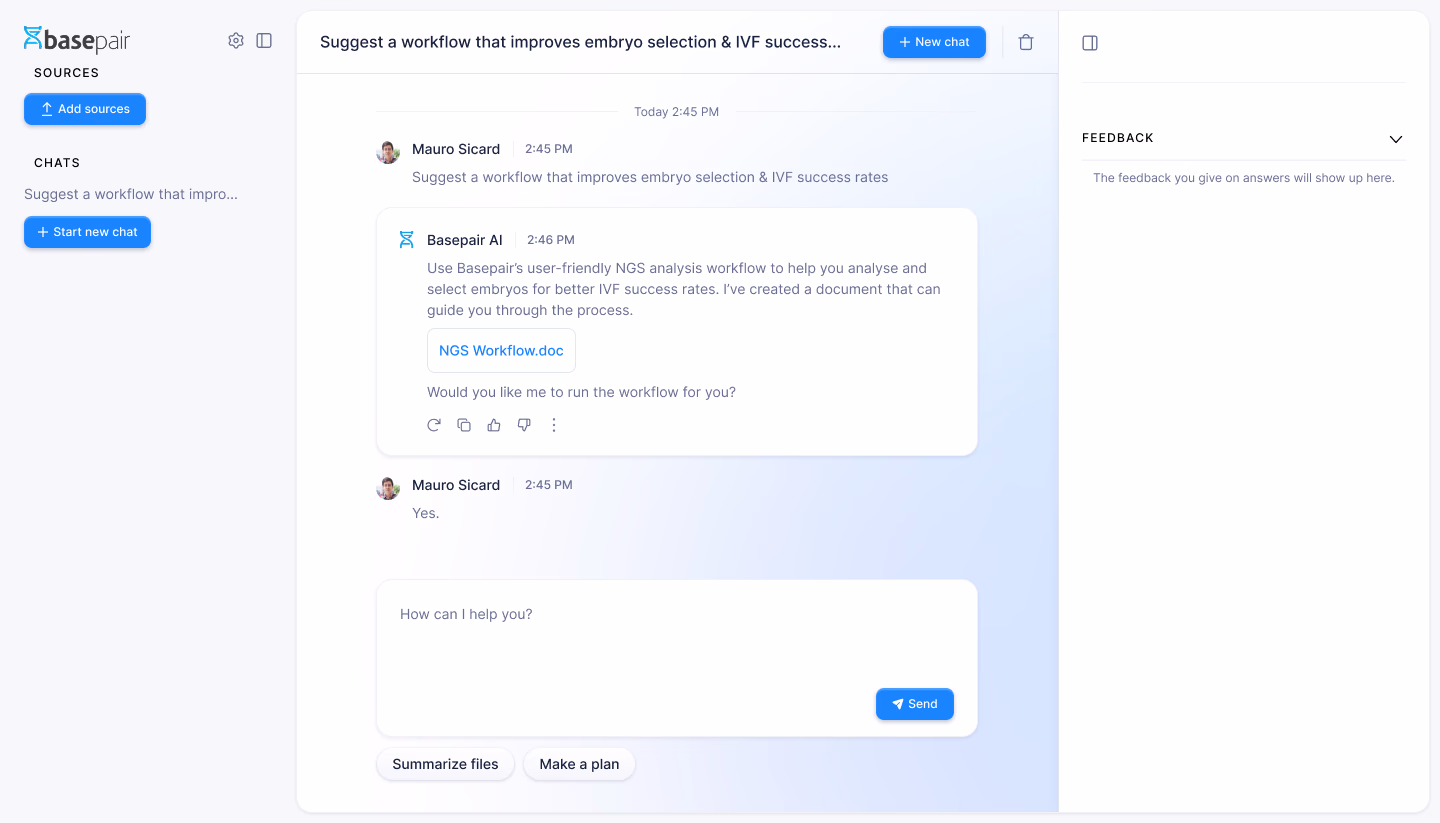Collapse the left sidebar panel icon
The image size is (1440, 823).
[264, 41]
